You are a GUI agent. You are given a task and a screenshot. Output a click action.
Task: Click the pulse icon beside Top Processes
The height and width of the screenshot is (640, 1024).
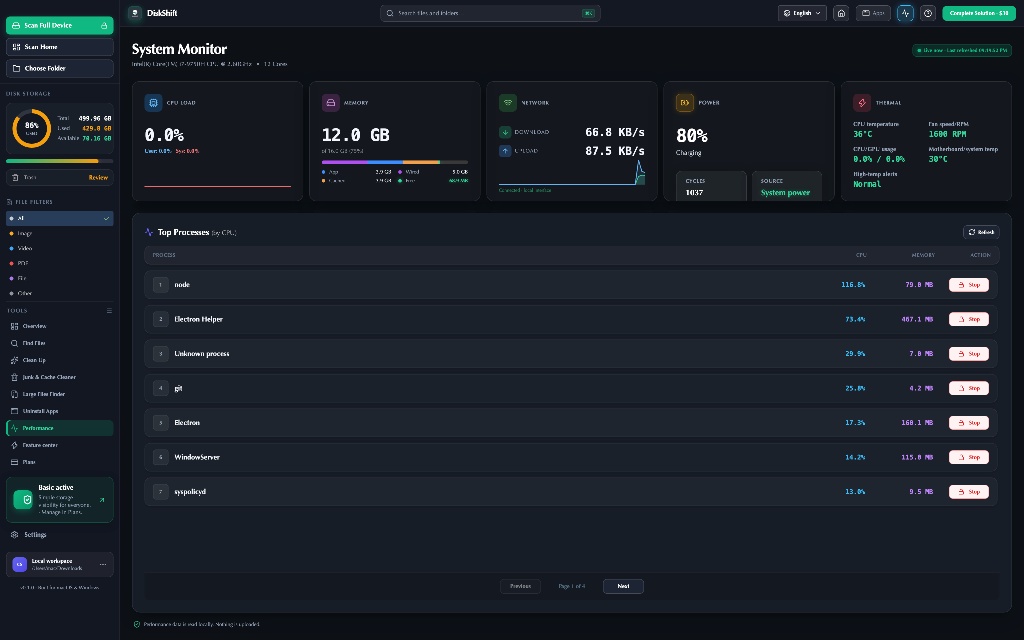(x=149, y=232)
